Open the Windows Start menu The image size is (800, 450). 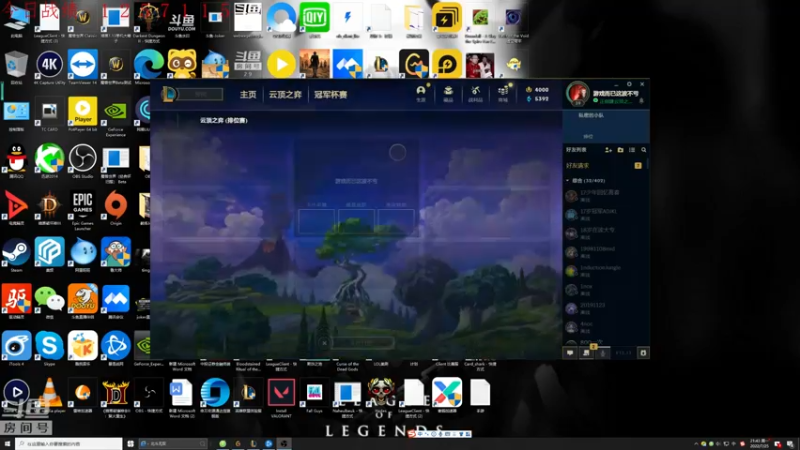pos(7,444)
